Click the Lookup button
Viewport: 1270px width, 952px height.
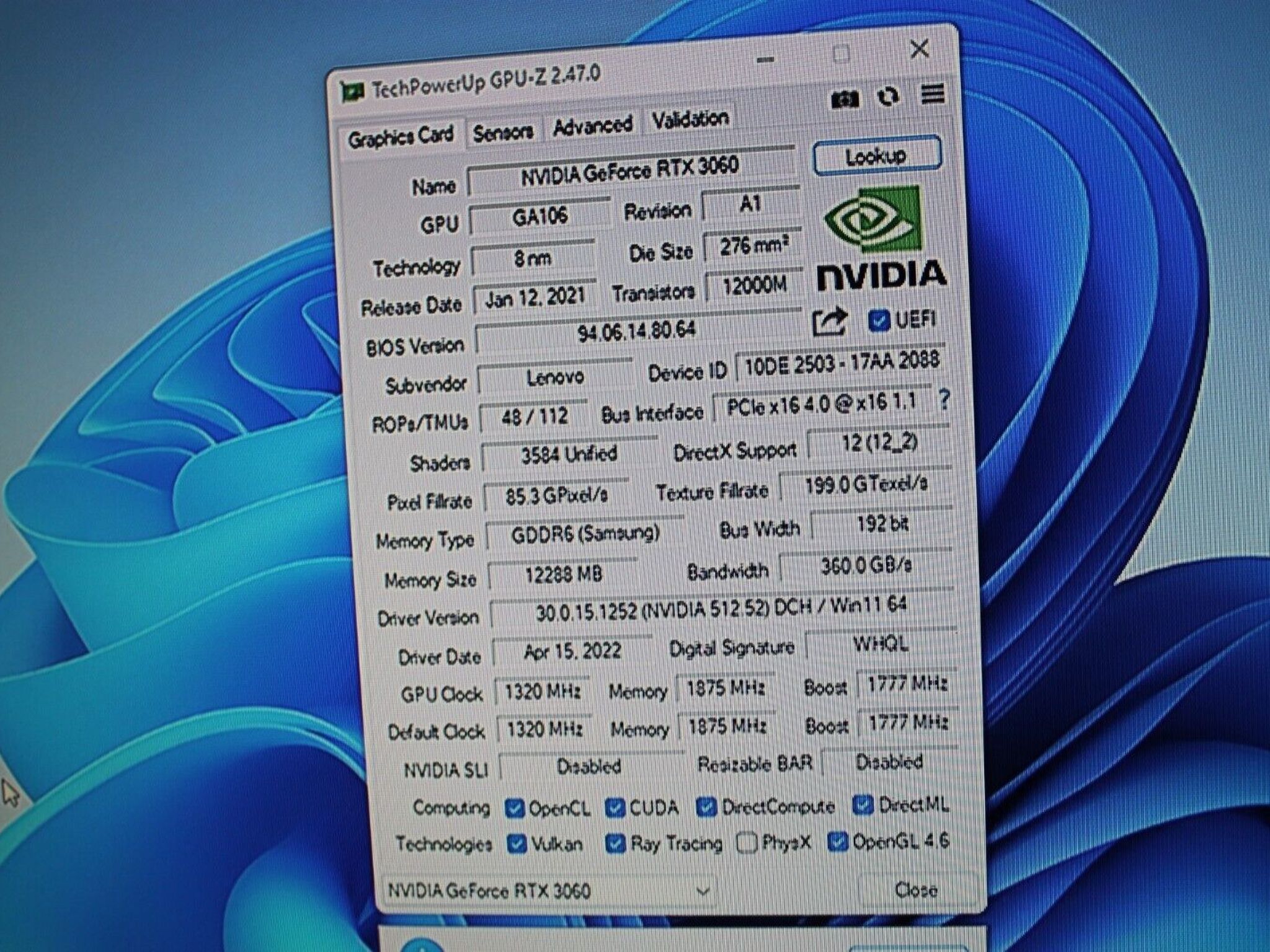pos(876,156)
